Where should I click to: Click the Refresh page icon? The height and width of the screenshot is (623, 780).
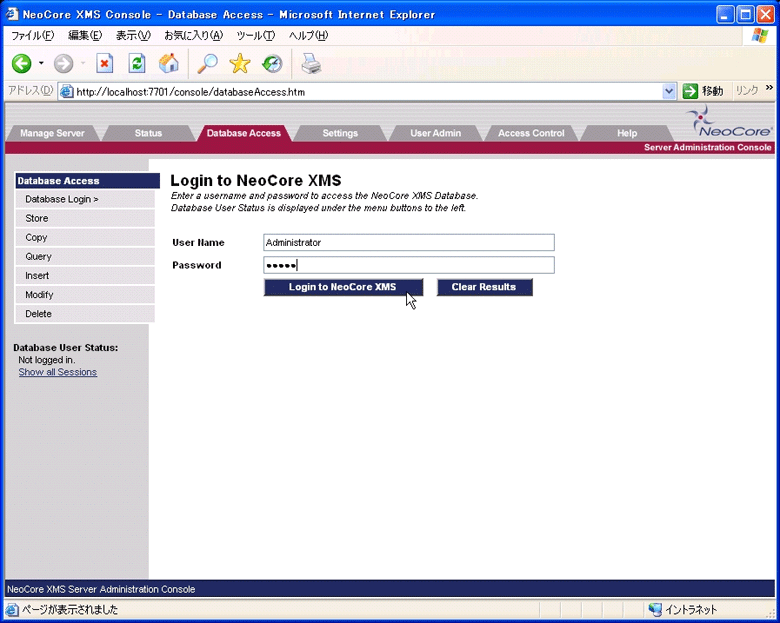click(x=137, y=63)
